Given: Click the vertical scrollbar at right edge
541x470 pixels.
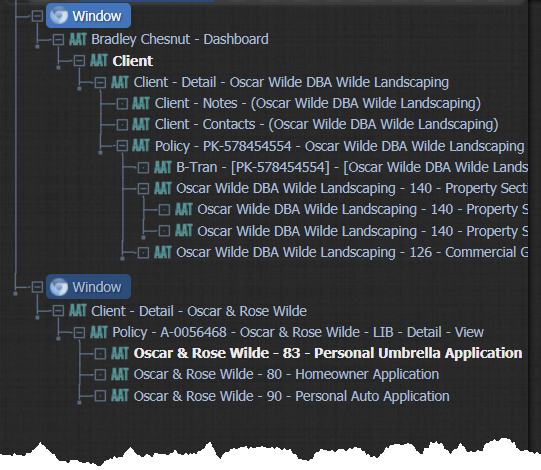Looking at the screenshot, I should [534, 221].
